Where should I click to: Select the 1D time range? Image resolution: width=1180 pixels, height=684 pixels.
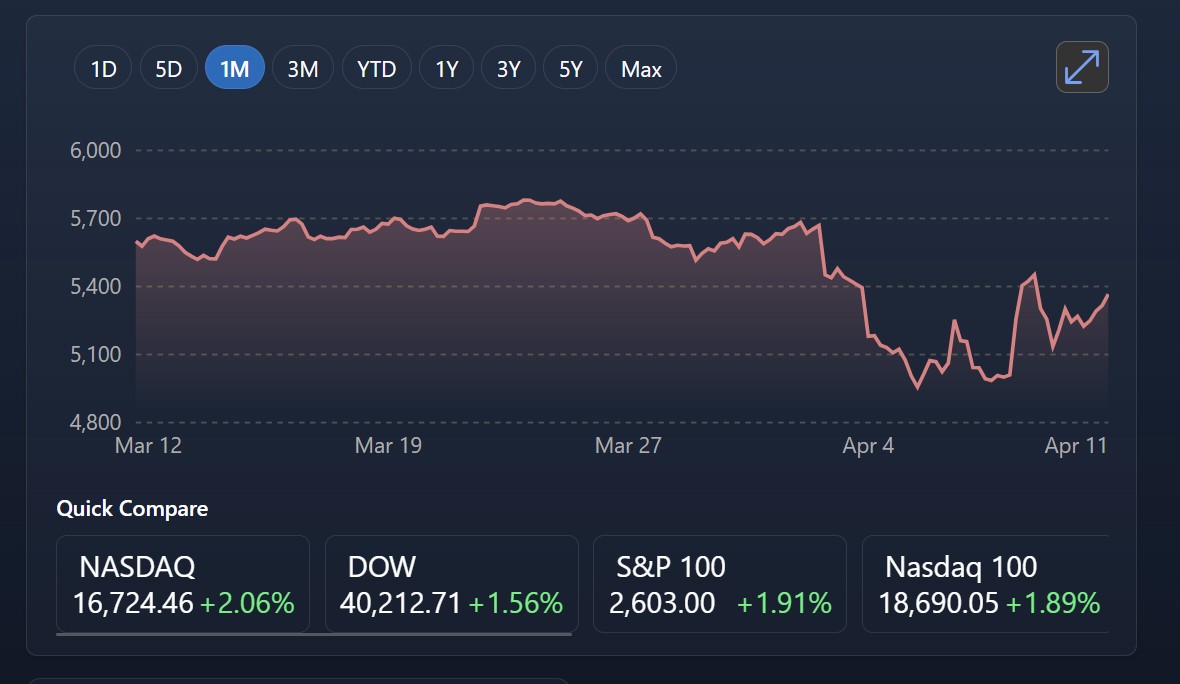102,67
